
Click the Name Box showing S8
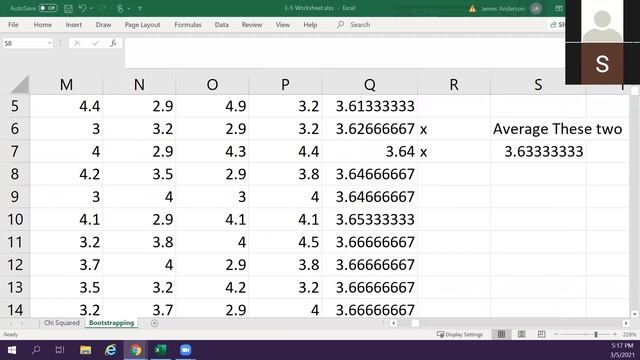point(24,43)
